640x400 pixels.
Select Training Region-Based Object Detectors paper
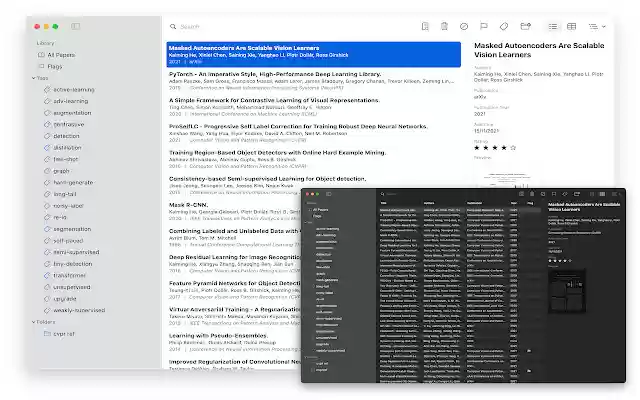click(x=313, y=159)
